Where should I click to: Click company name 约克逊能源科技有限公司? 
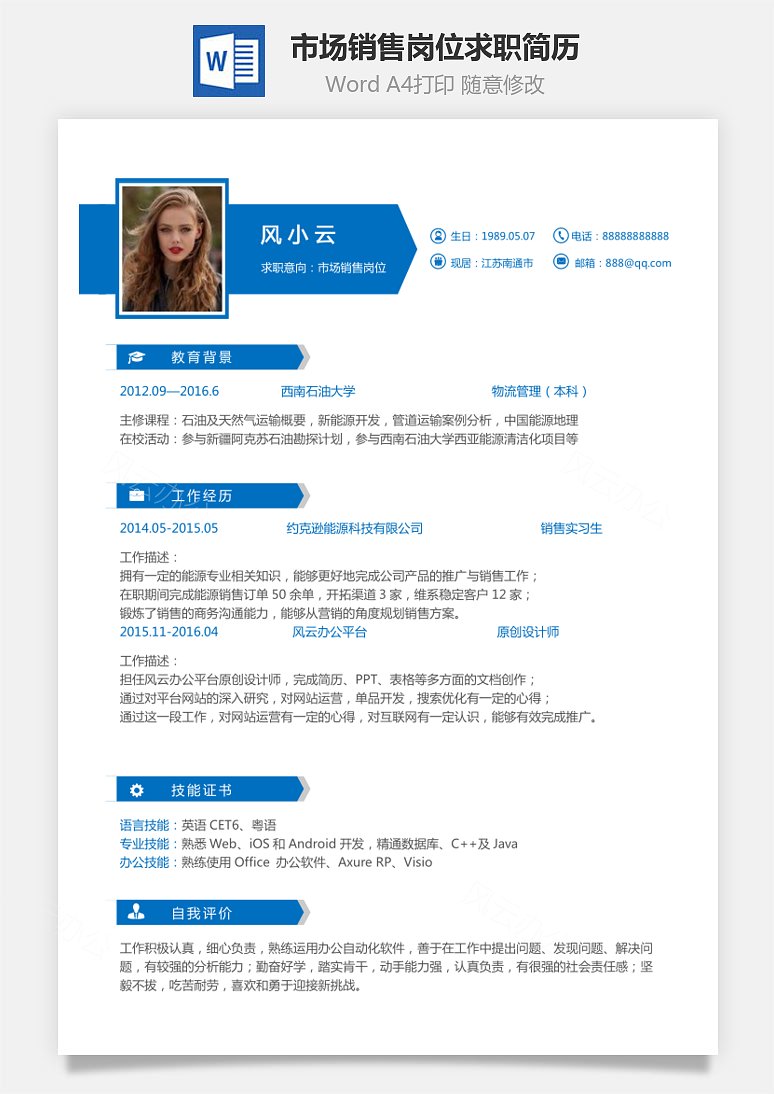click(355, 528)
